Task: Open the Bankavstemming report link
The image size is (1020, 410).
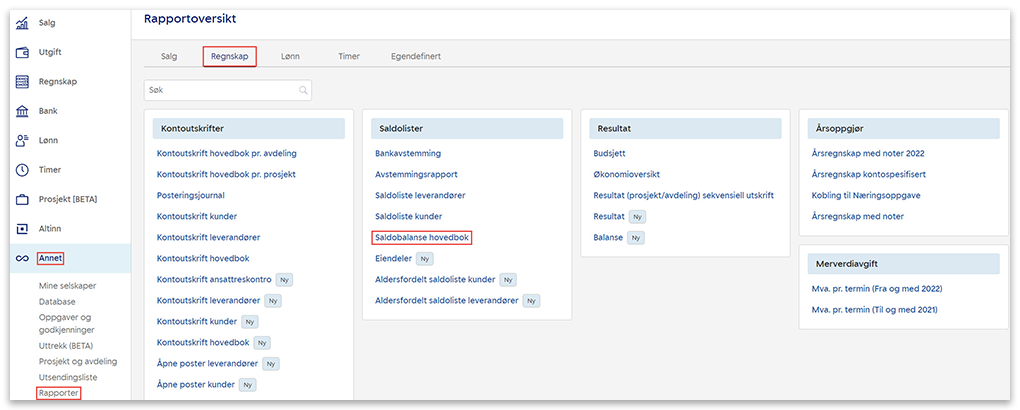Action: (409, 153)
